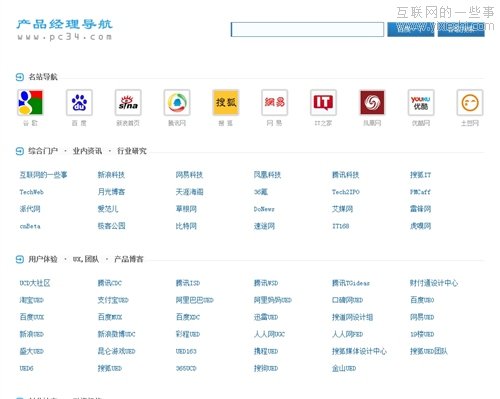500x399 pixels.
Task: Open the 金山UED link
Action: click(344, 368)
